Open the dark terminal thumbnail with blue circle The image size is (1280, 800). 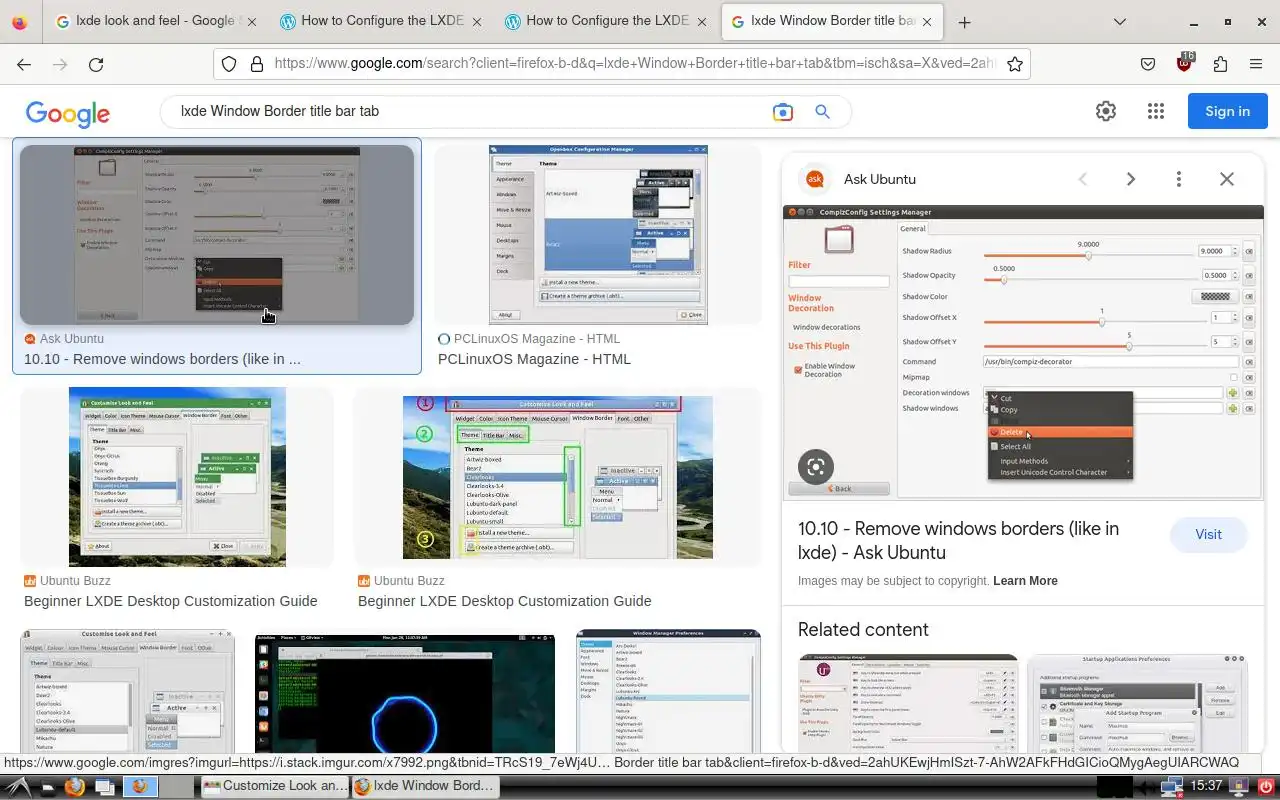(x=405, y=691)
